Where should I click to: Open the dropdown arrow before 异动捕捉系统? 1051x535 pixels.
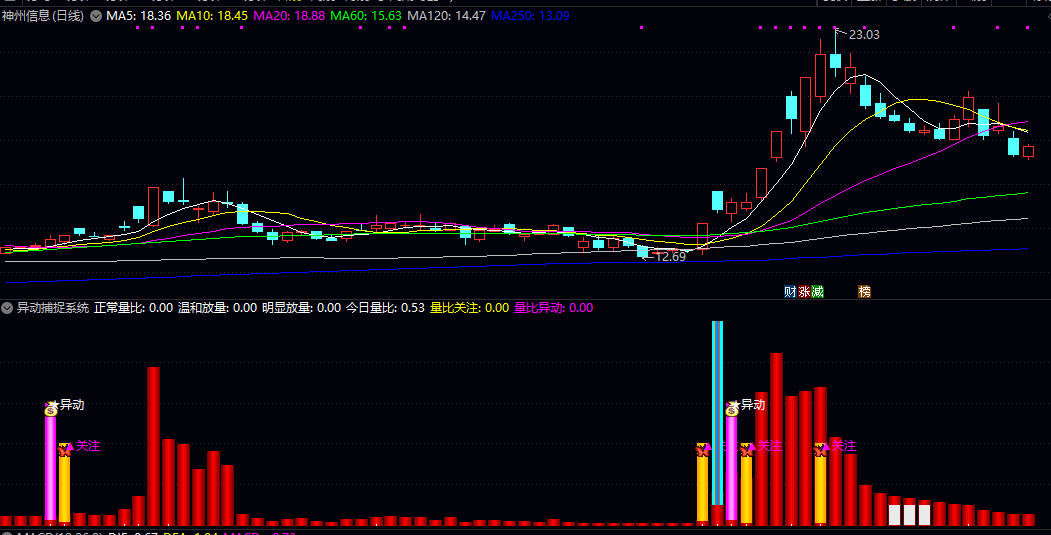point(7,308)
